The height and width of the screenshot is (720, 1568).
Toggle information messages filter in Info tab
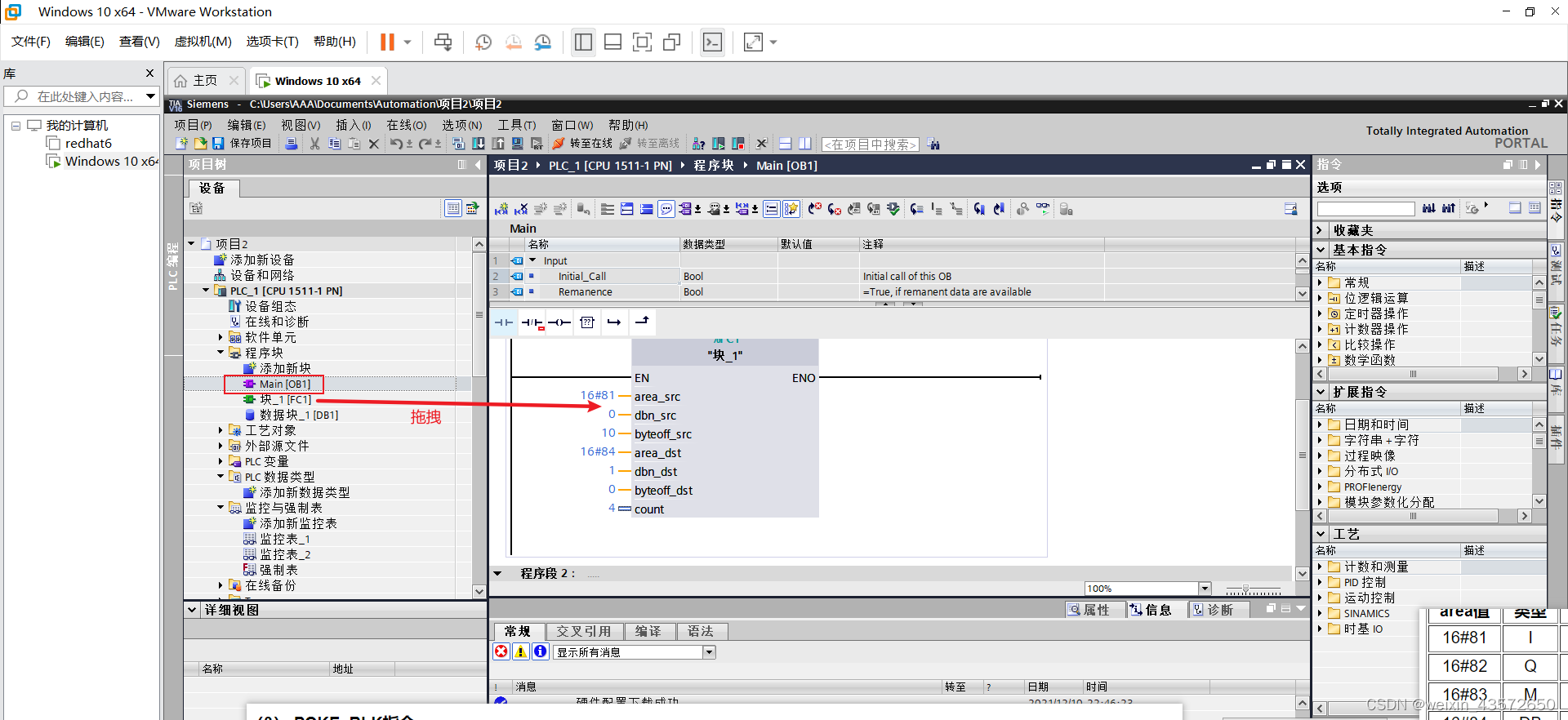[x=540, y=651]
